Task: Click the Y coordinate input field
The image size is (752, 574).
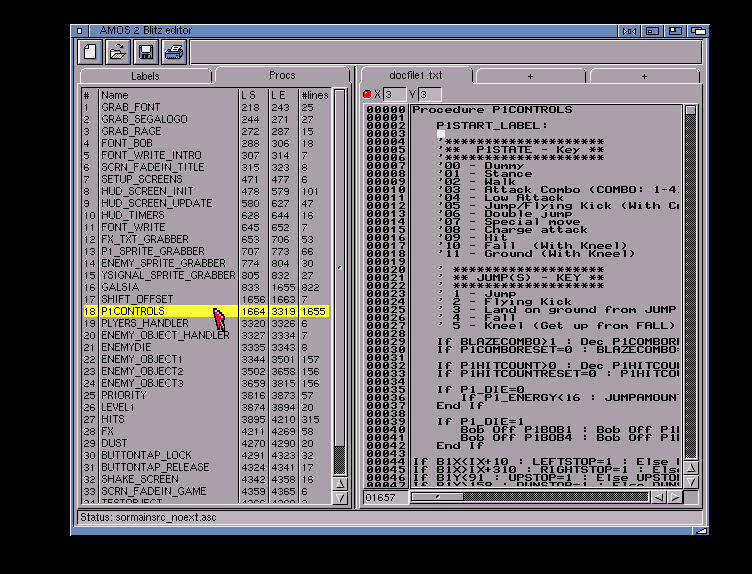Action: pyautogui.click(x=430, y=94)
